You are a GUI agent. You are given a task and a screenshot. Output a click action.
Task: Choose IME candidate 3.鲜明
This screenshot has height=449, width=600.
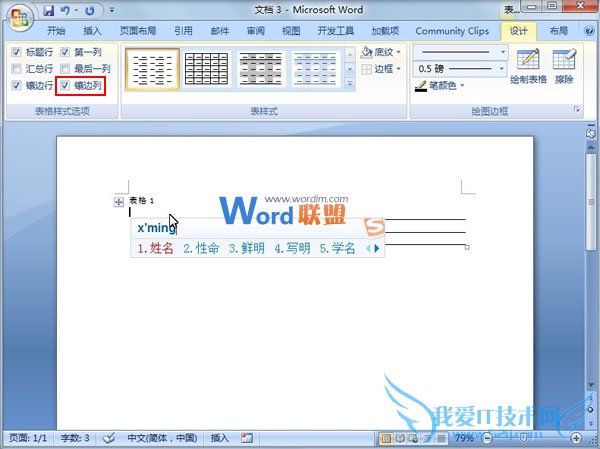(247, 248)
